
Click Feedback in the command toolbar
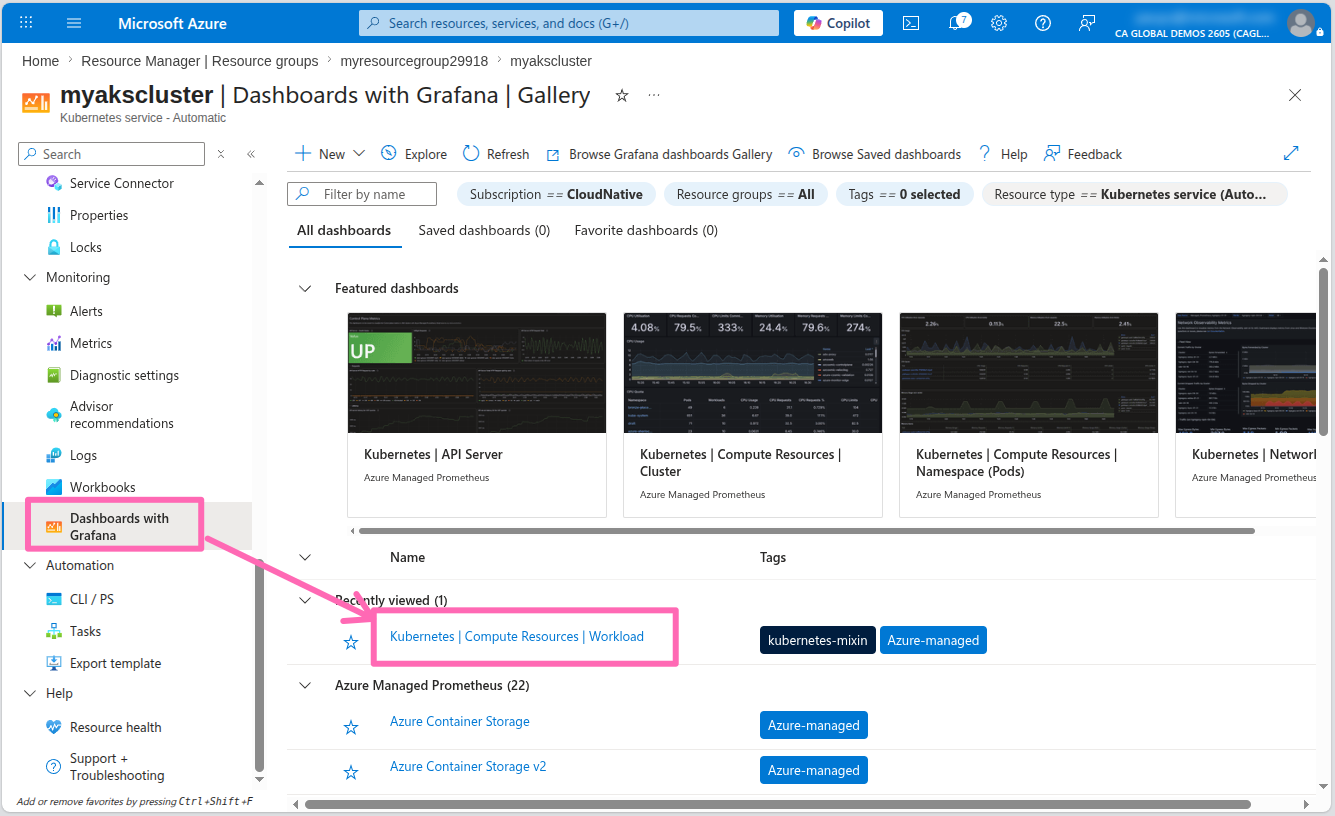point(1083,154)
